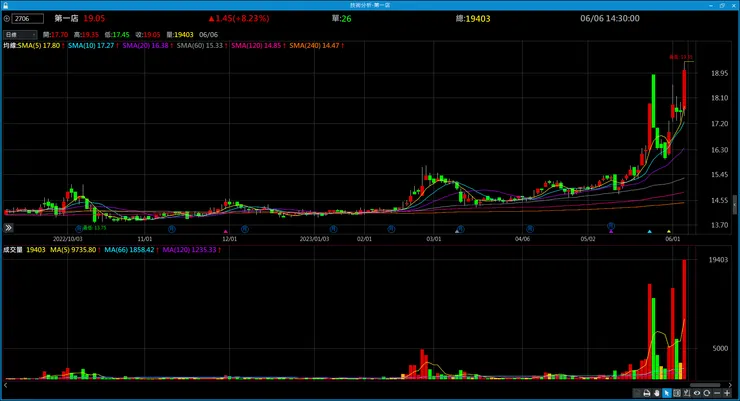Click the 18.95 price axis label
This screenshot has width=740, height=401.
click(x=719, y=73)
